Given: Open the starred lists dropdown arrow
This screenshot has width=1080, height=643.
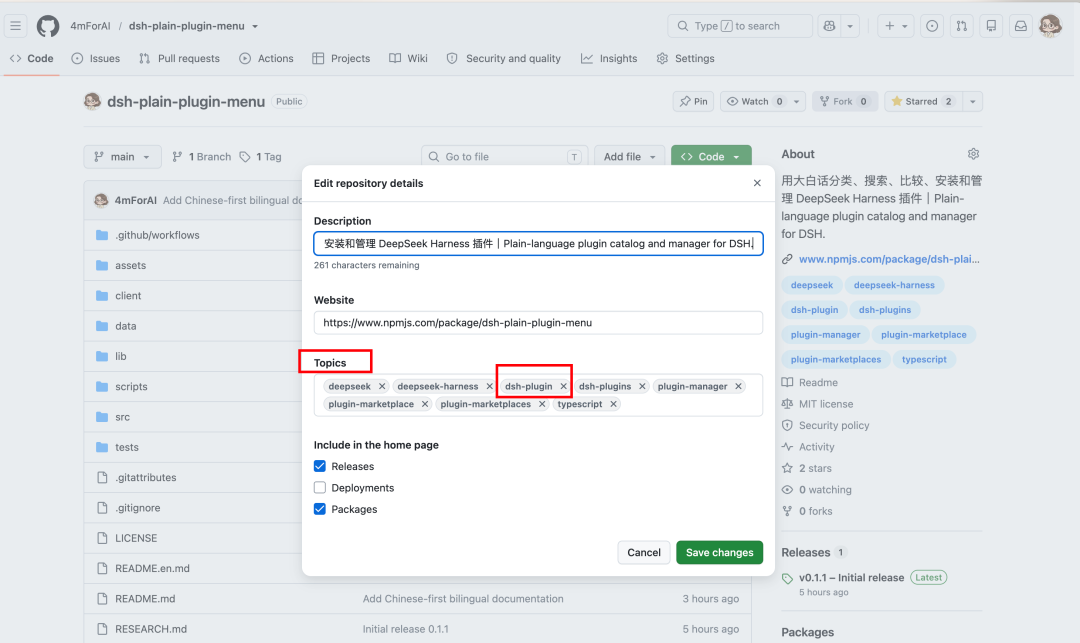Looking at the screenshot, I should click(973, 101).
